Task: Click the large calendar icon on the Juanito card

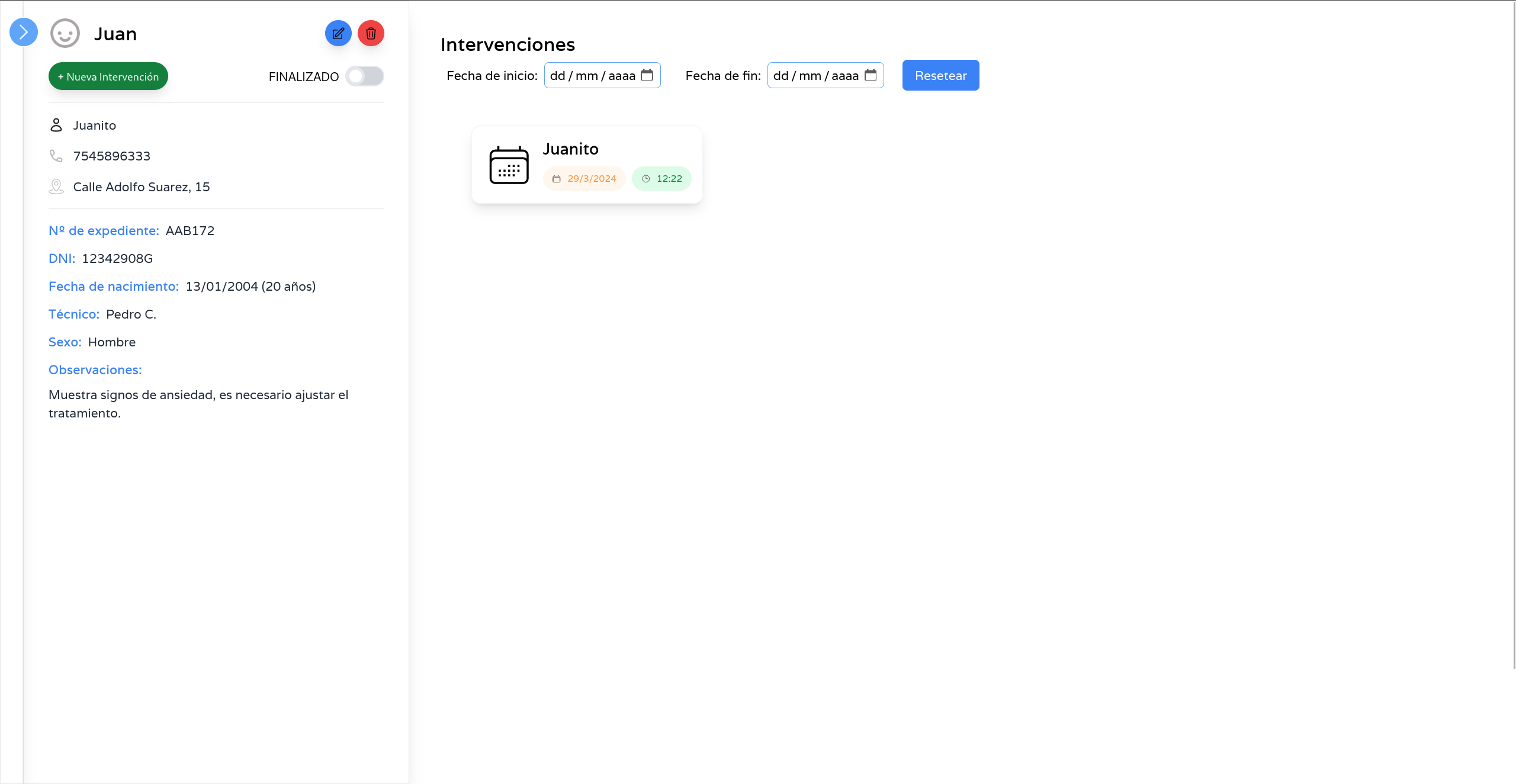Action: coord(509,165)
